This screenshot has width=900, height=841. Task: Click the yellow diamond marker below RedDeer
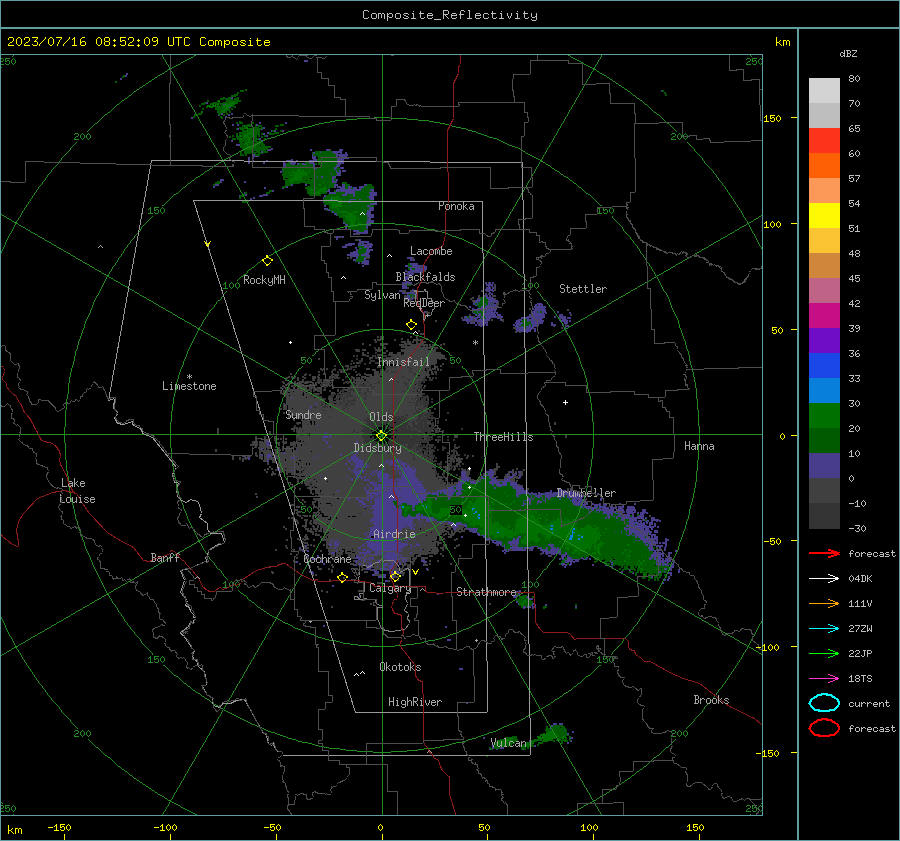click(x=412, y=325)
